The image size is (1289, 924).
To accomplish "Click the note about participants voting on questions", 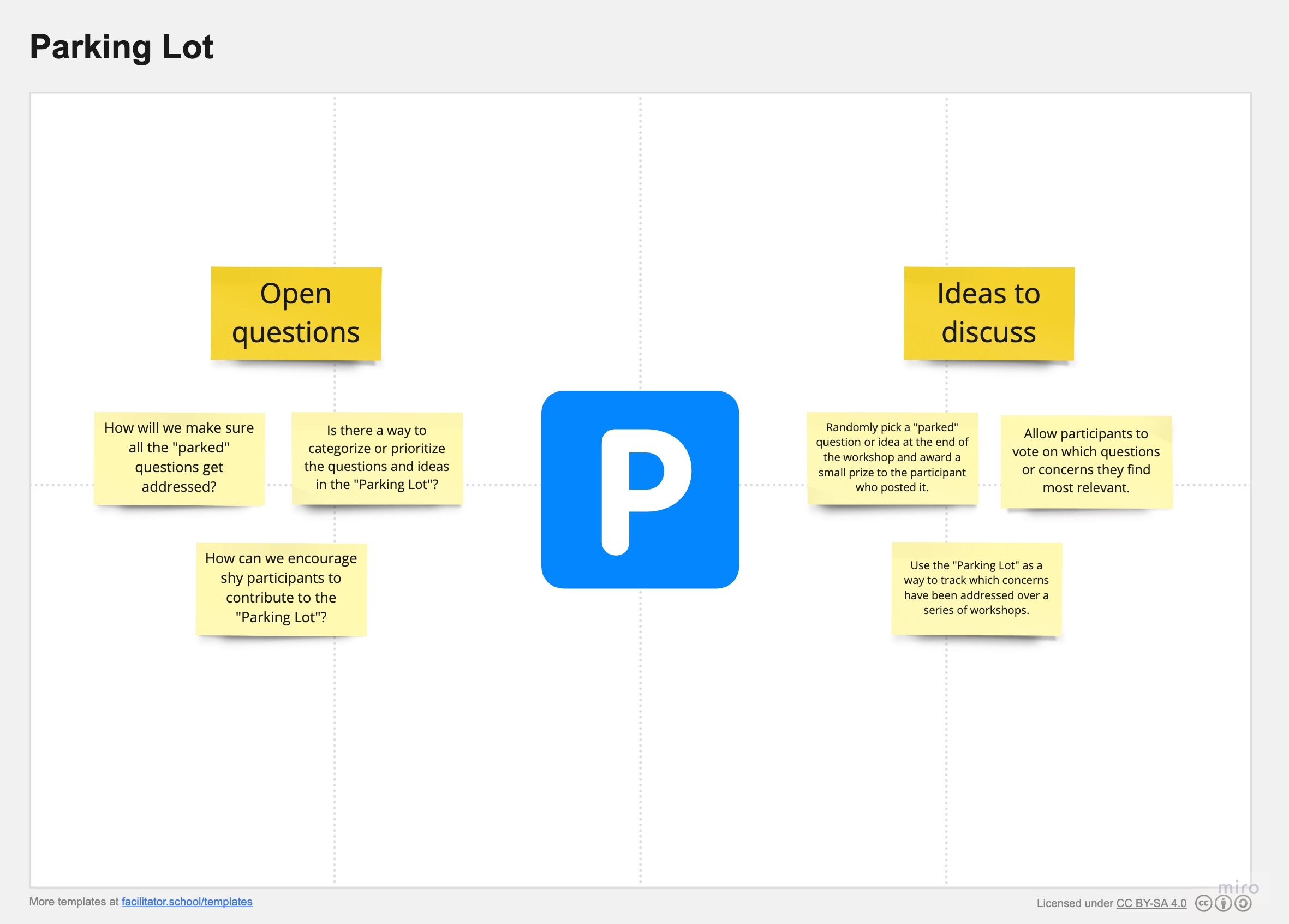I will [1085, 461].
